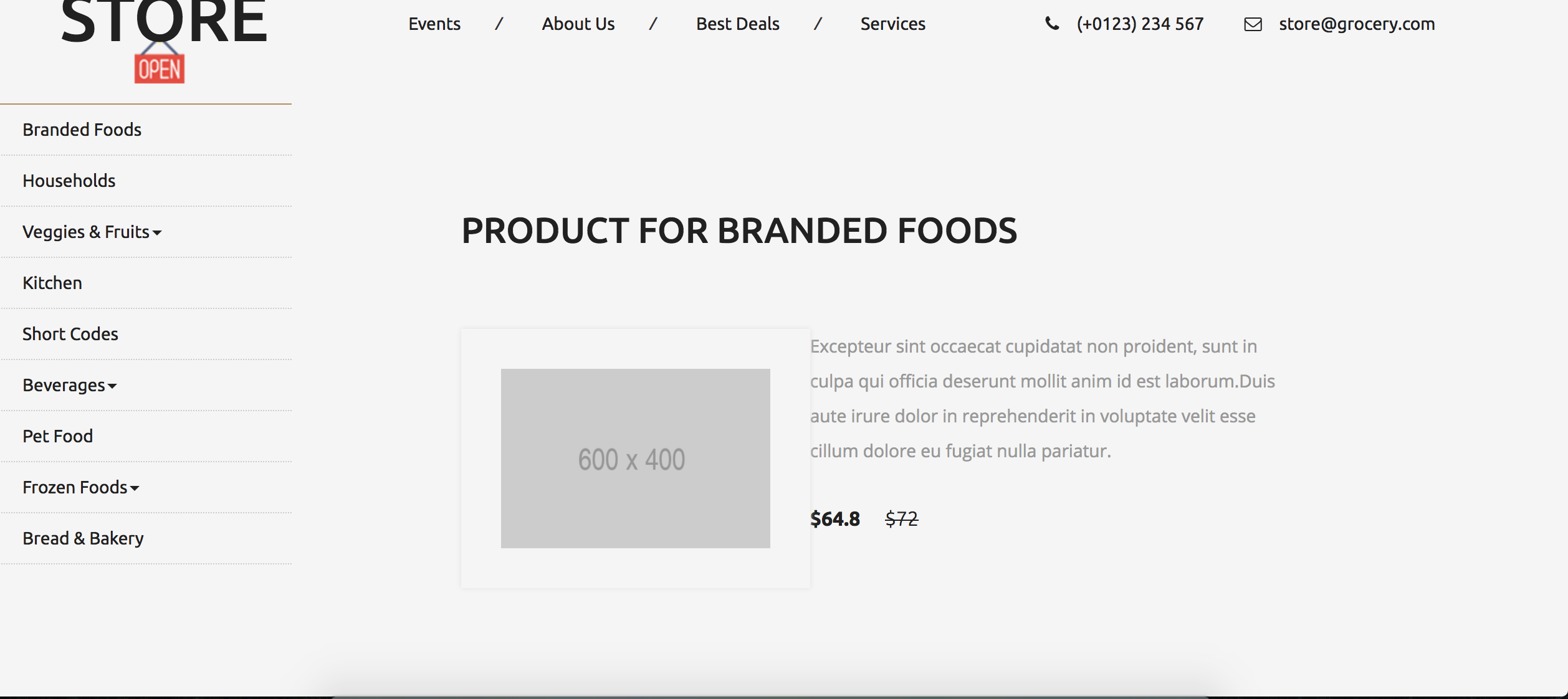This screenshot has width=1568, height=699.
Task: Open the Bread & Bakery category
Action: [x=84, y=538]
